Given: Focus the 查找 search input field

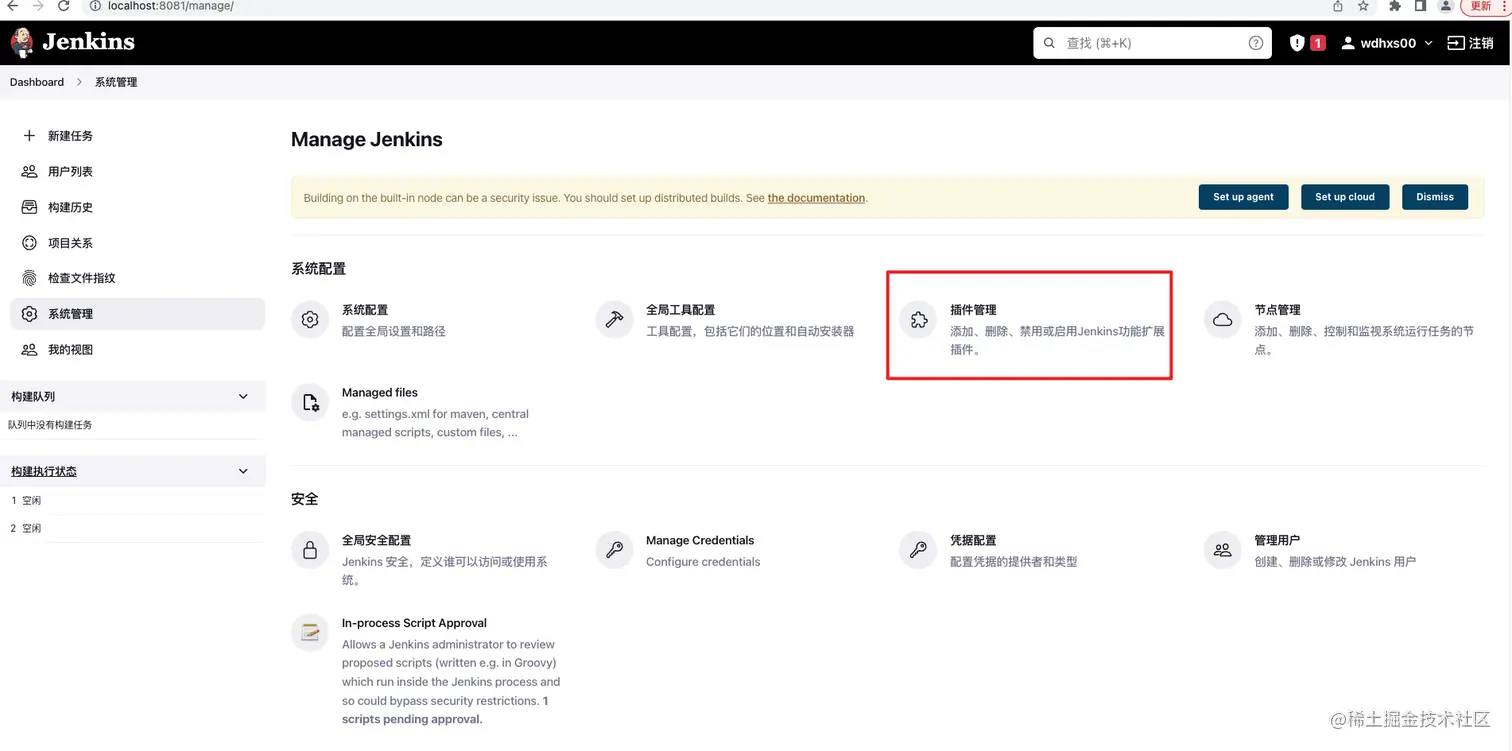Looking at the screenshot, I should [x=1152, y=43].
